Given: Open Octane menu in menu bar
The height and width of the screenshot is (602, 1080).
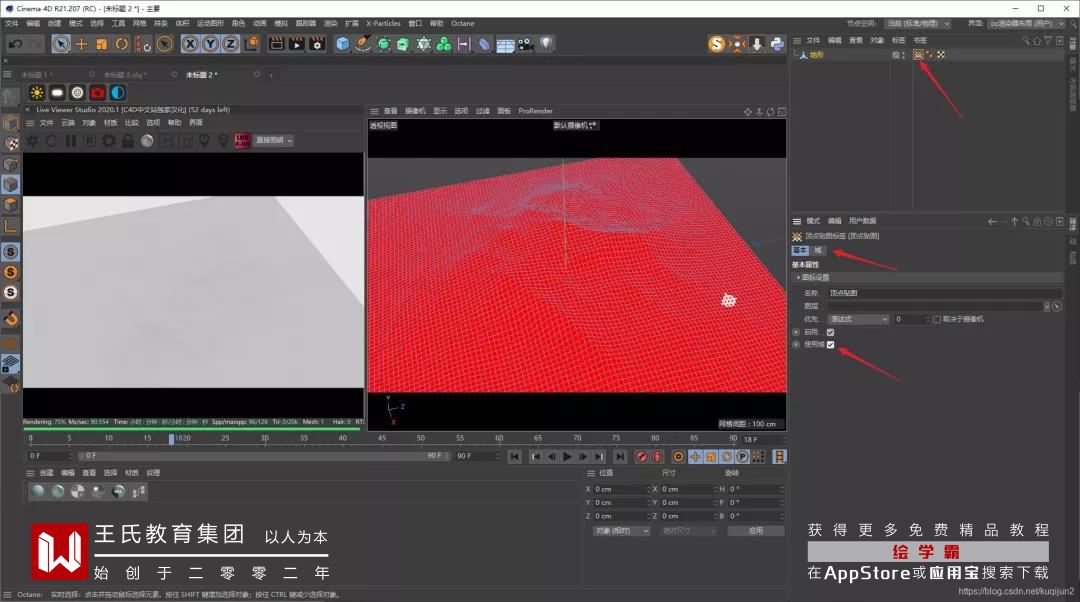Looking at the screenshot, I should click(x=463, y=23).
